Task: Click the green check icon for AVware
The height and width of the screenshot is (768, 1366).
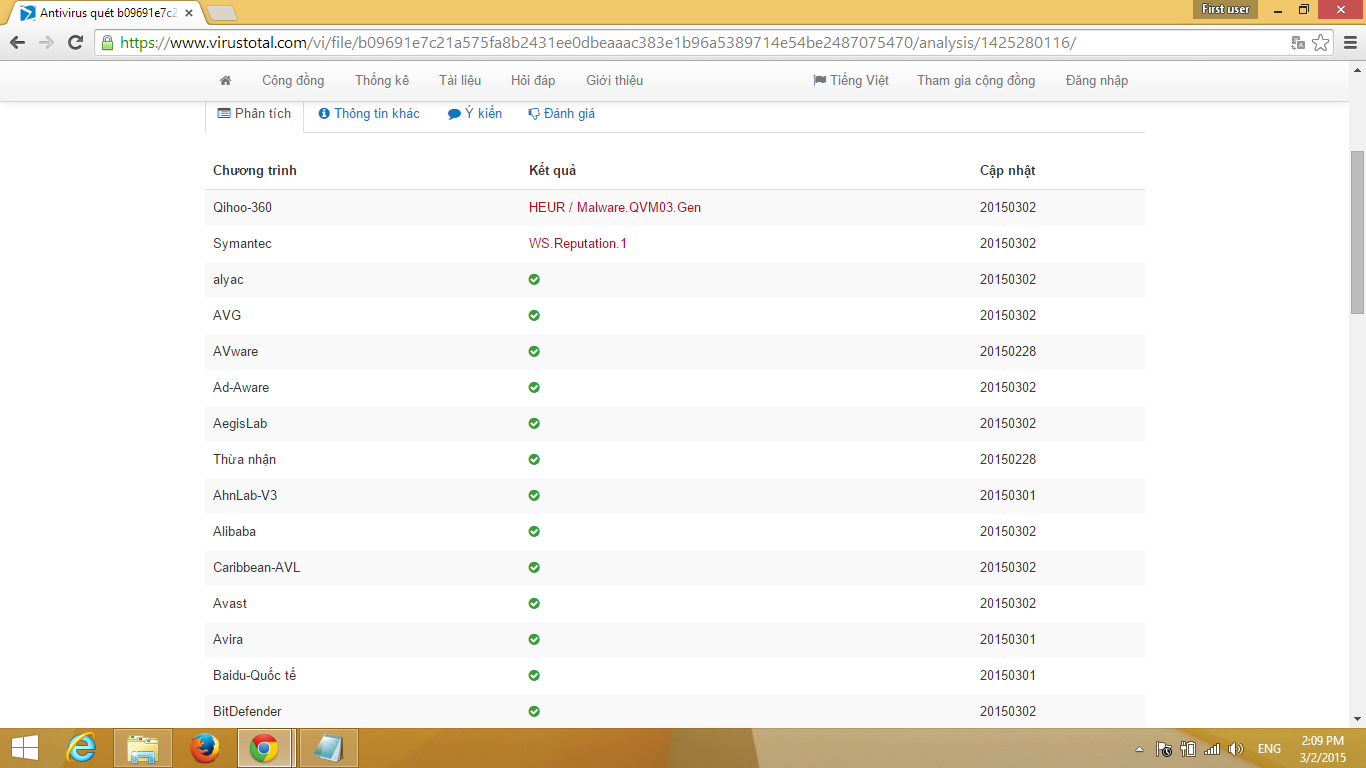Action: click(x=534, y=351)
